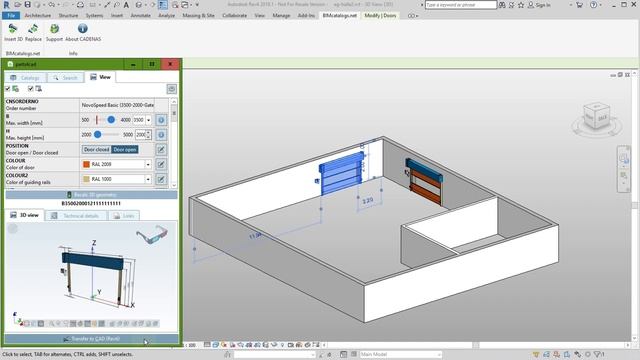Click the parameter table vertical scrollbar
This screenshot has width=640, height=360.
pyautogui.click(x=174, y=143)
